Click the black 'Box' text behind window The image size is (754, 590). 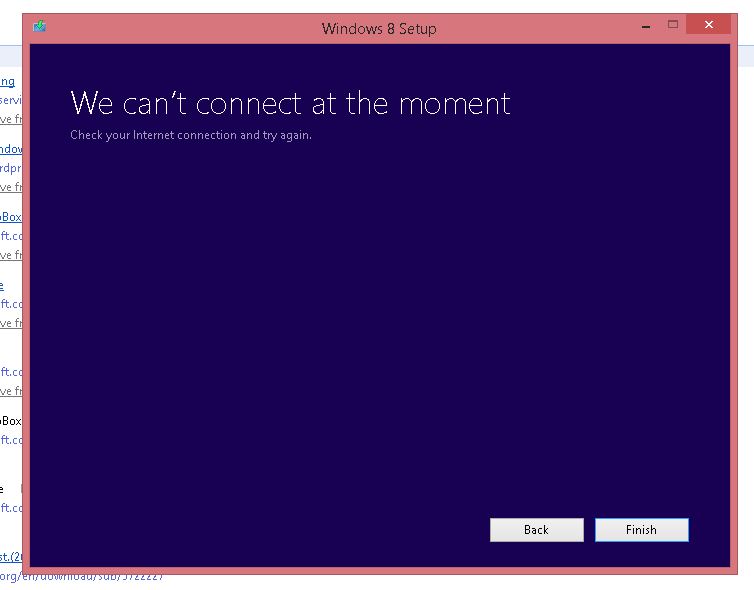click(x=11, y=421)
